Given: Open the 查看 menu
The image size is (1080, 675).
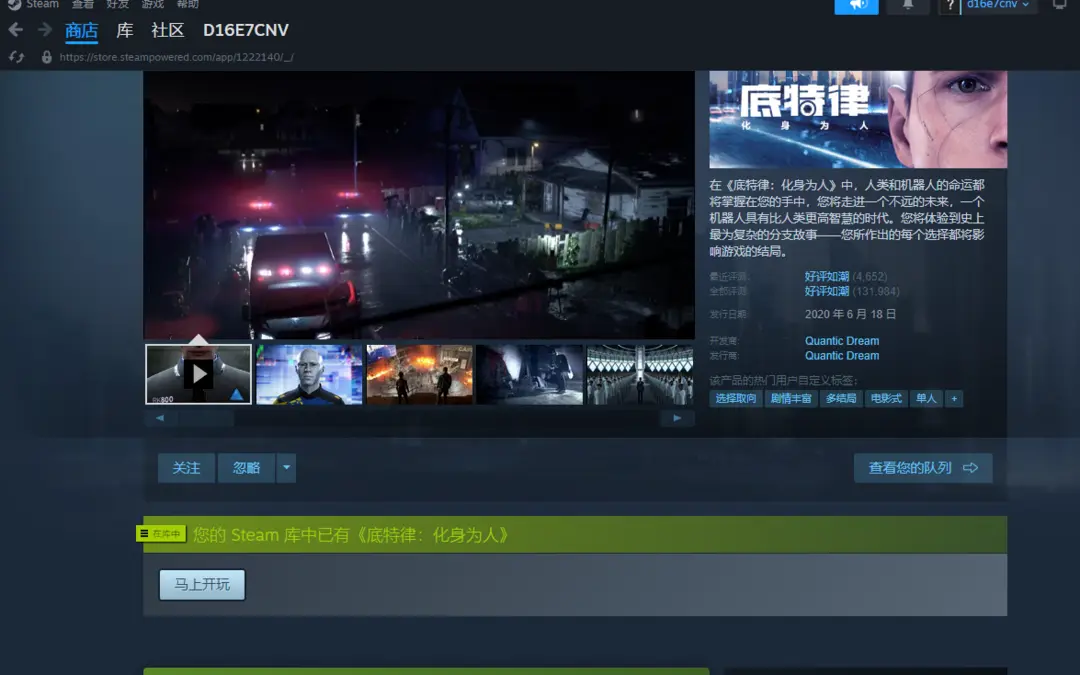Looking at the screenshot, I should 83,4.
